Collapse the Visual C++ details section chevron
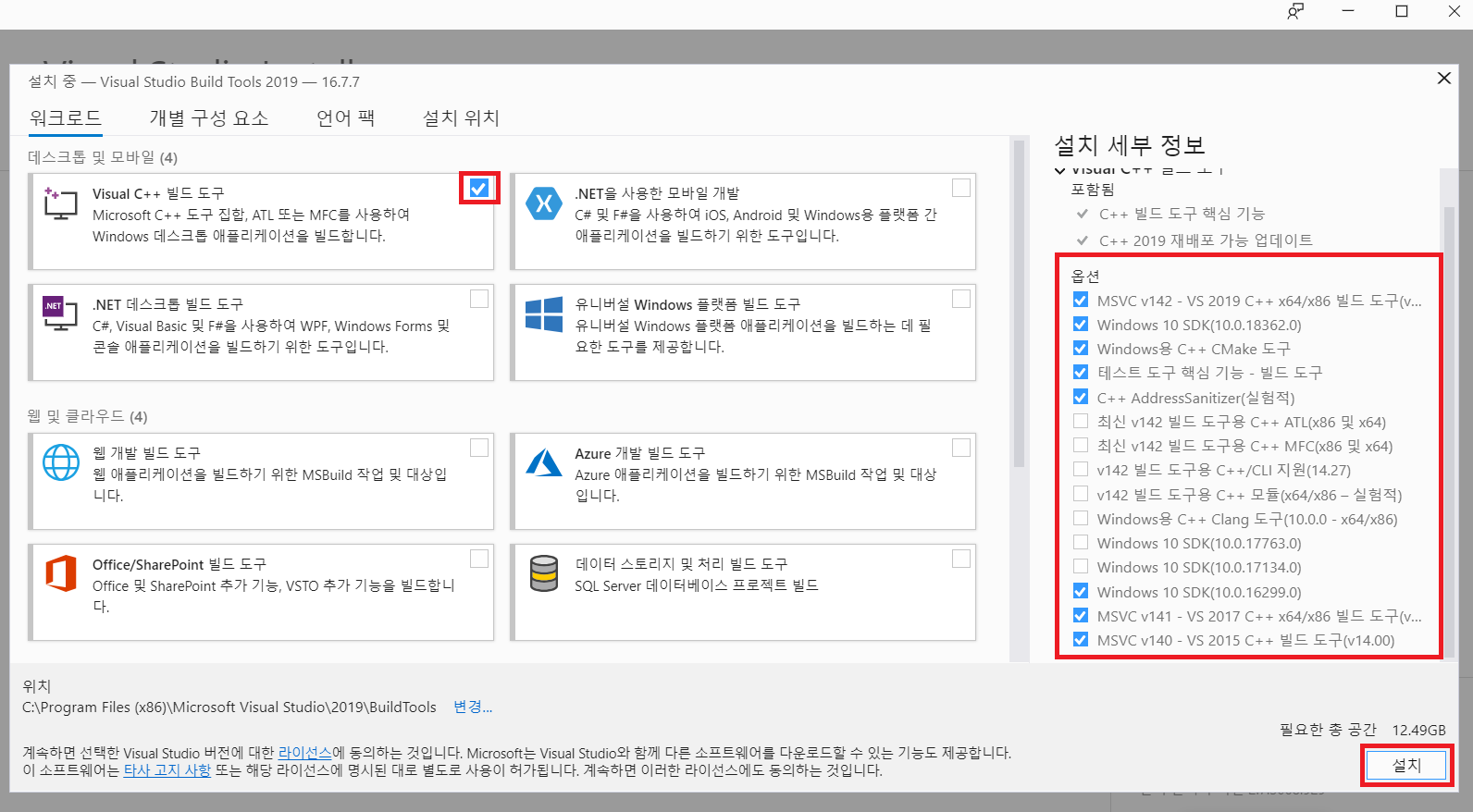The height and width of the screenshot is (812, 1473). tap(1060, 170)
